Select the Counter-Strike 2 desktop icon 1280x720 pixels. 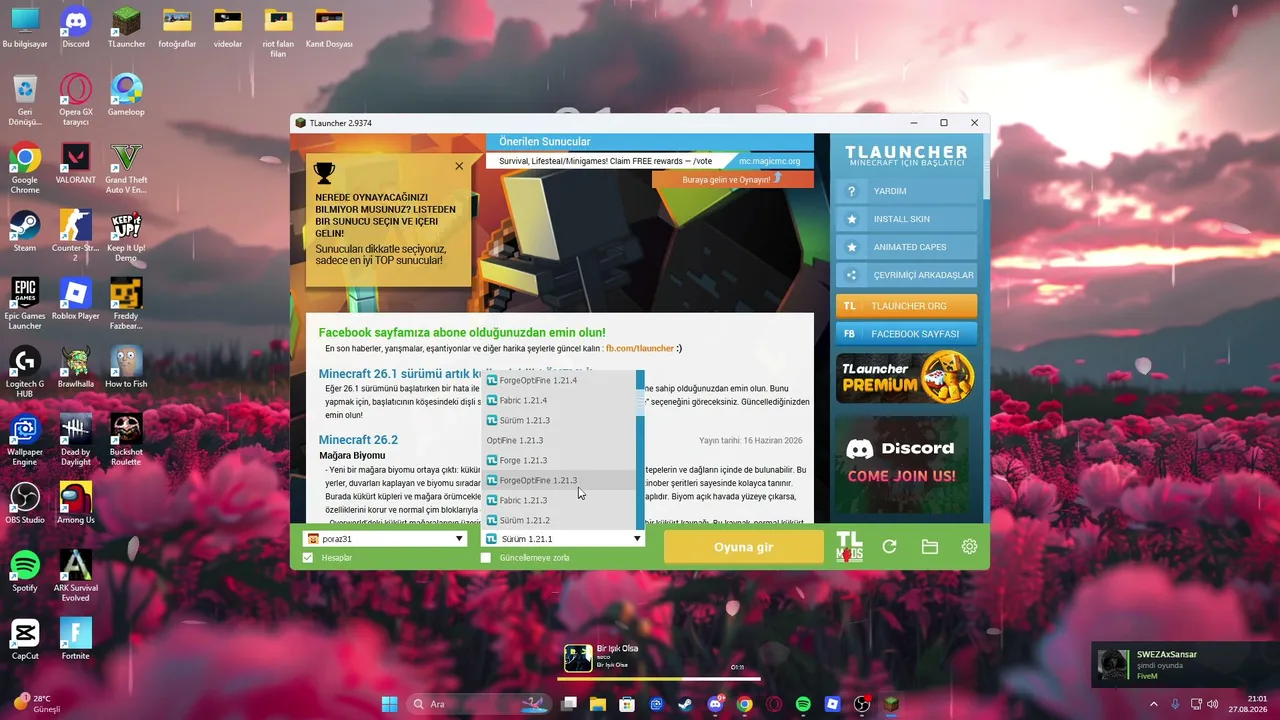(x=76, y=235)
